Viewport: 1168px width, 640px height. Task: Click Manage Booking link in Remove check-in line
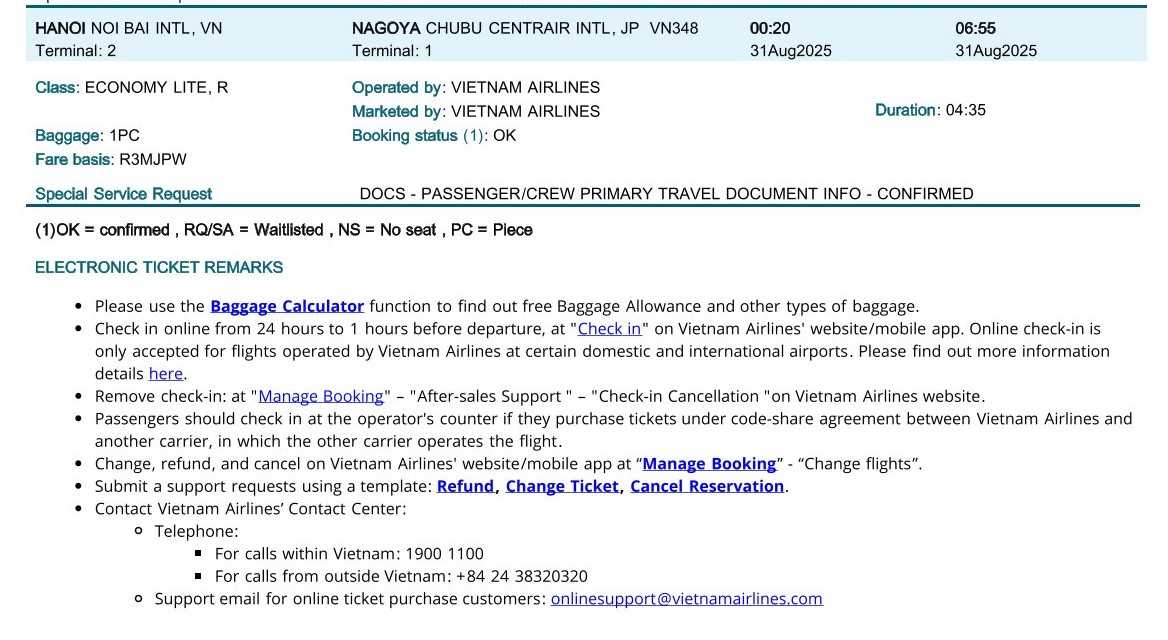coord(321,396)
